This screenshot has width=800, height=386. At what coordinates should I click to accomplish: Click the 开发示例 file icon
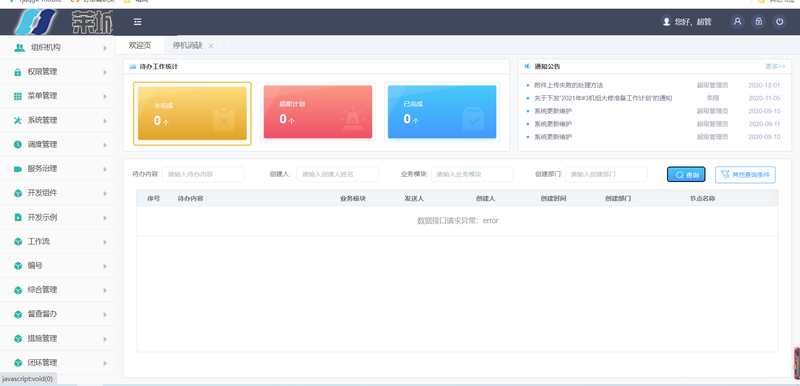tap(18, 217)
